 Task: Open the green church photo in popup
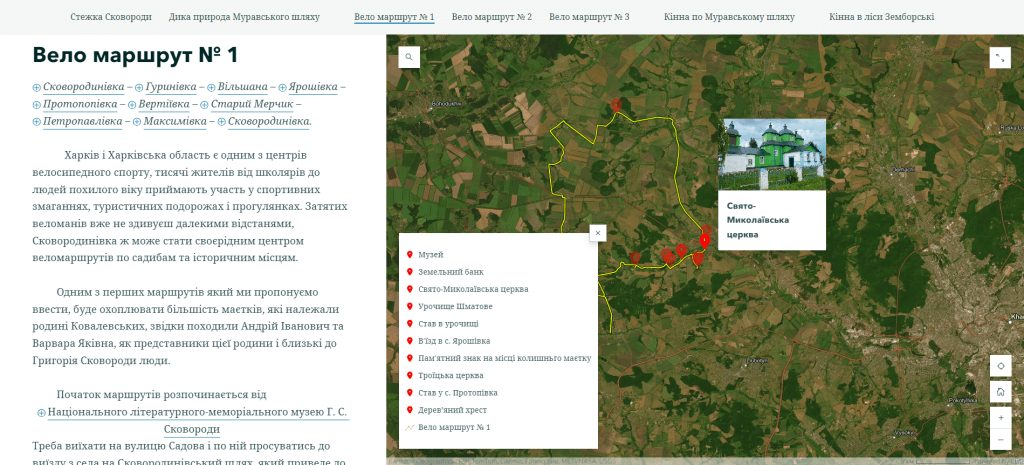pyautogui.click(x=772, y=155)
